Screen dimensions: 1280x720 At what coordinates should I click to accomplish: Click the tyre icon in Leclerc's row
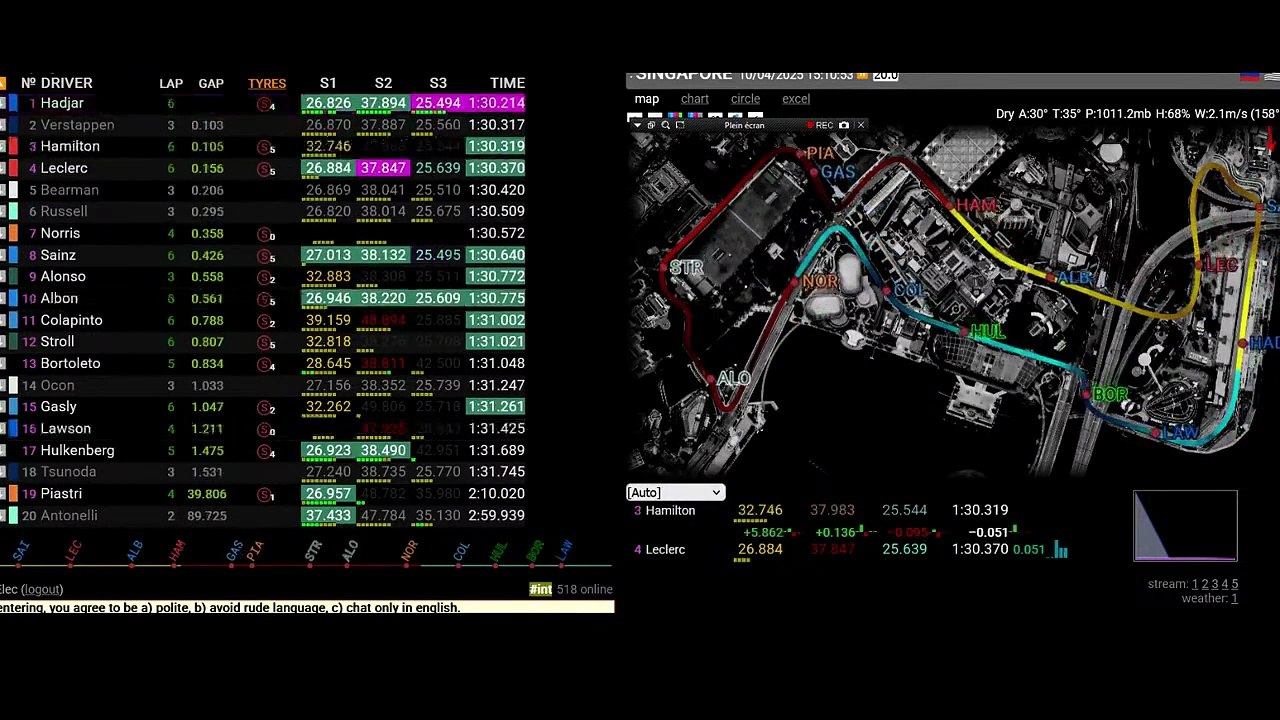266,169
